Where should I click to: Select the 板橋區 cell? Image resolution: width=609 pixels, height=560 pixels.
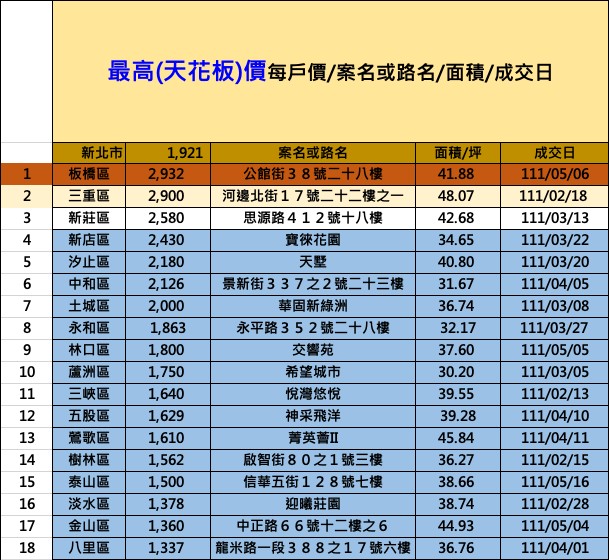pos(89,174)
